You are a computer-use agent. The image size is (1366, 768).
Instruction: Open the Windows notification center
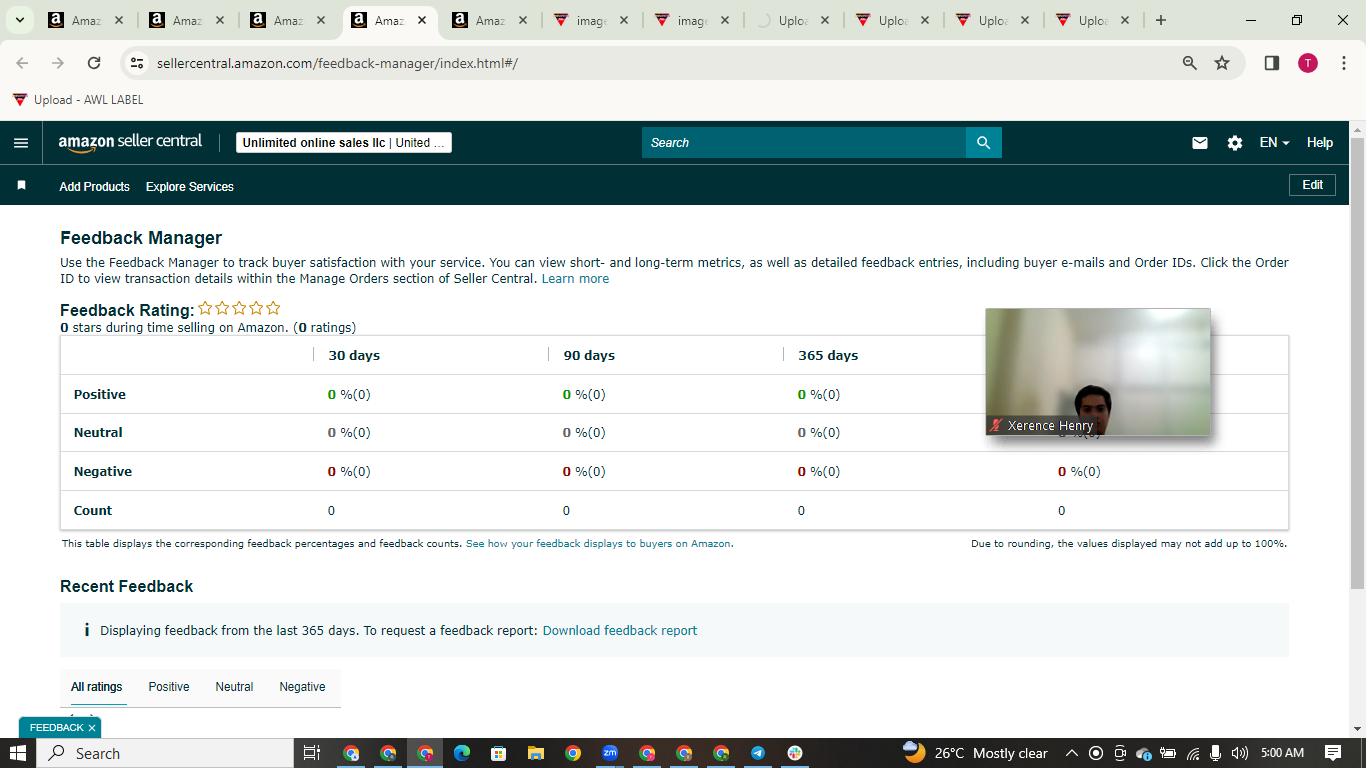pyautogui.click(x=1333, y=753)
